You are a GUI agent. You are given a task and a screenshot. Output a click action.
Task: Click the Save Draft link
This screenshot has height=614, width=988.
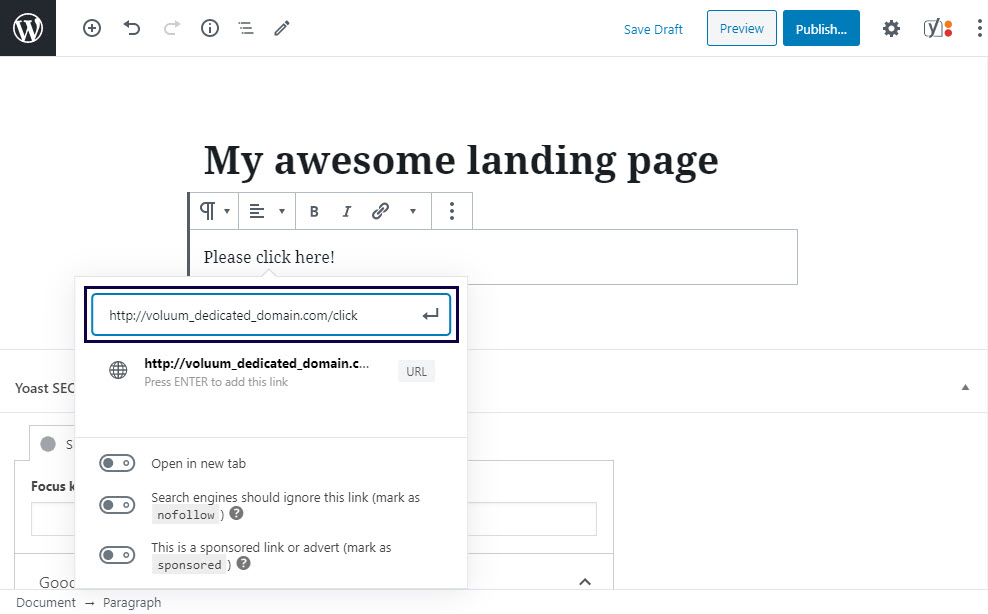click(x=653, y=29)
